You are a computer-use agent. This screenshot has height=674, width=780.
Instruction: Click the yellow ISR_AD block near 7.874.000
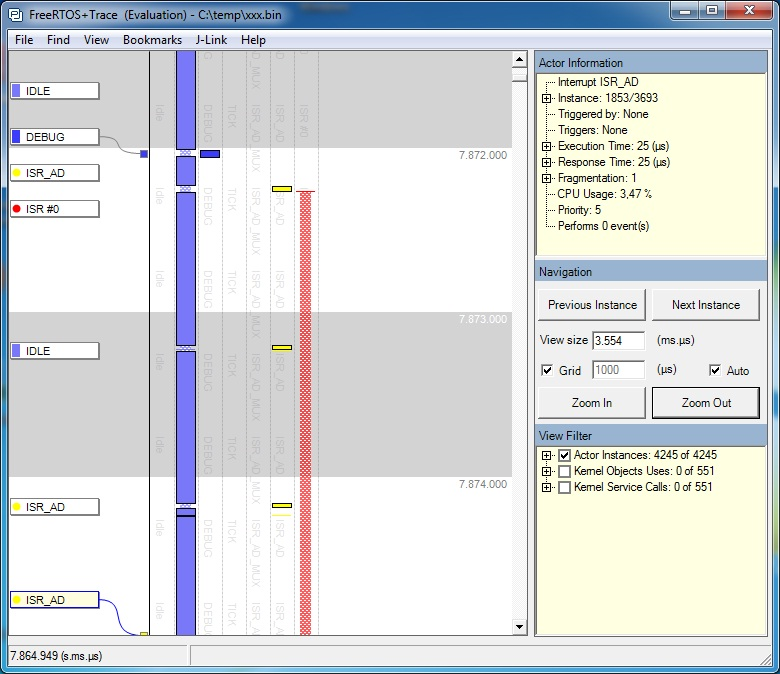pos(282,505)
